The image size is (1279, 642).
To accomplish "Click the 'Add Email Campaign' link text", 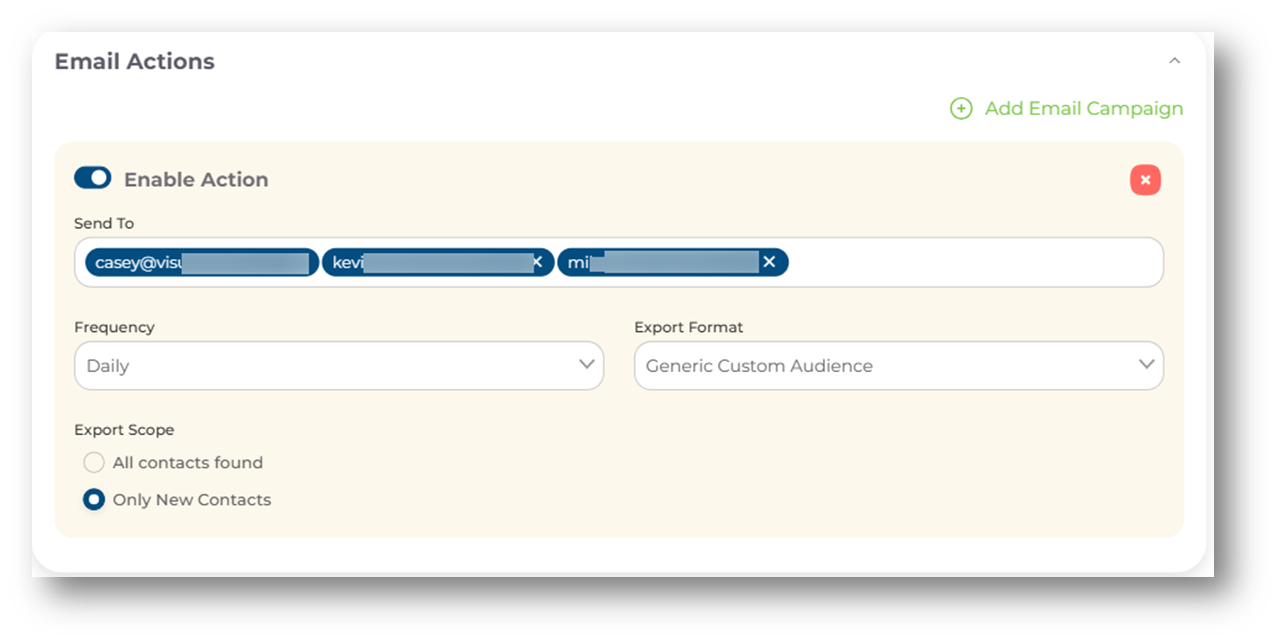I will pos(1083,109).
